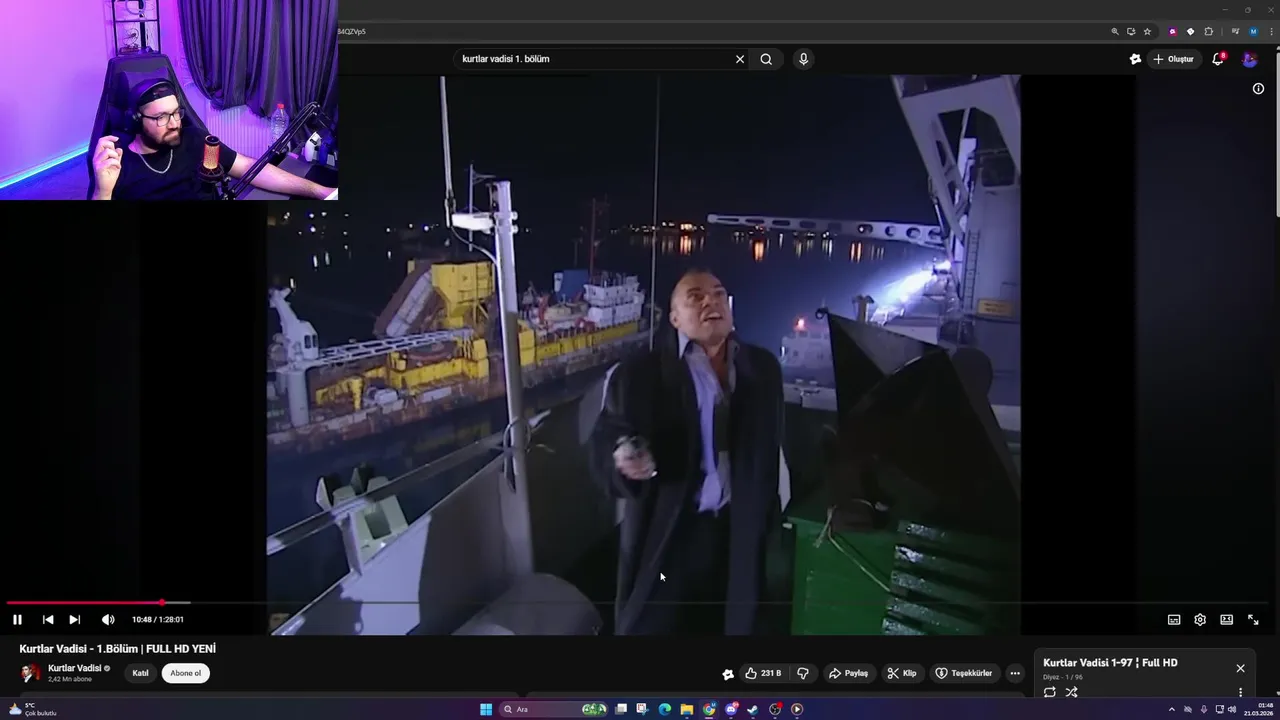Image resolution: width=1280 pixels, height=720 pixels.
Task: Open YouTube notifications bell
Action: (x=1218, y=59)
